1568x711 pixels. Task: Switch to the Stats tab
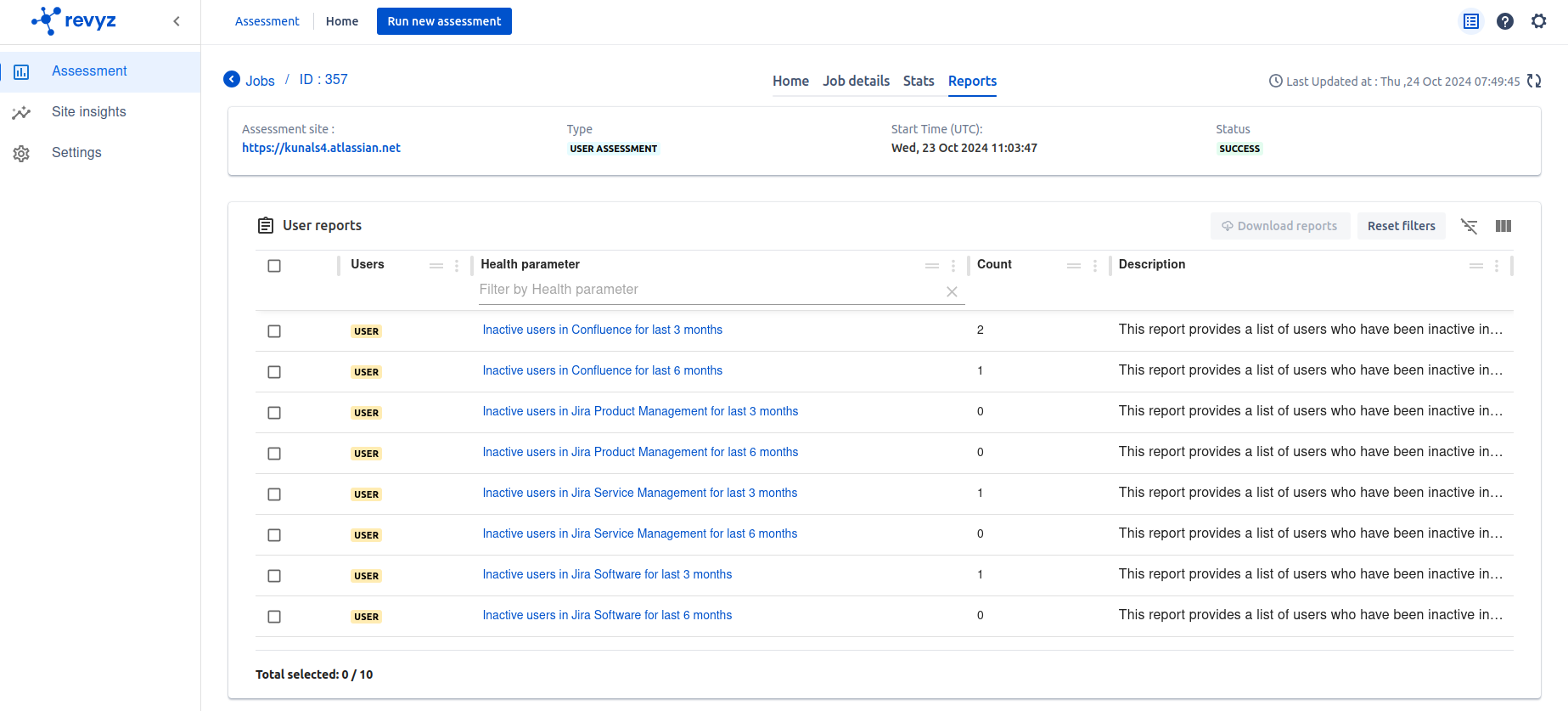coord(919,81)
